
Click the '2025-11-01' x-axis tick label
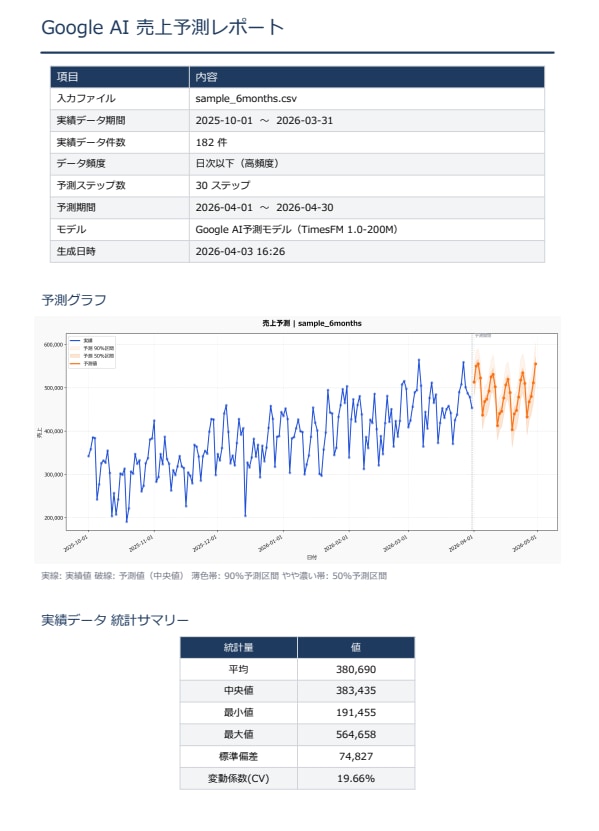pyautogui.click(x=141, y=544)
